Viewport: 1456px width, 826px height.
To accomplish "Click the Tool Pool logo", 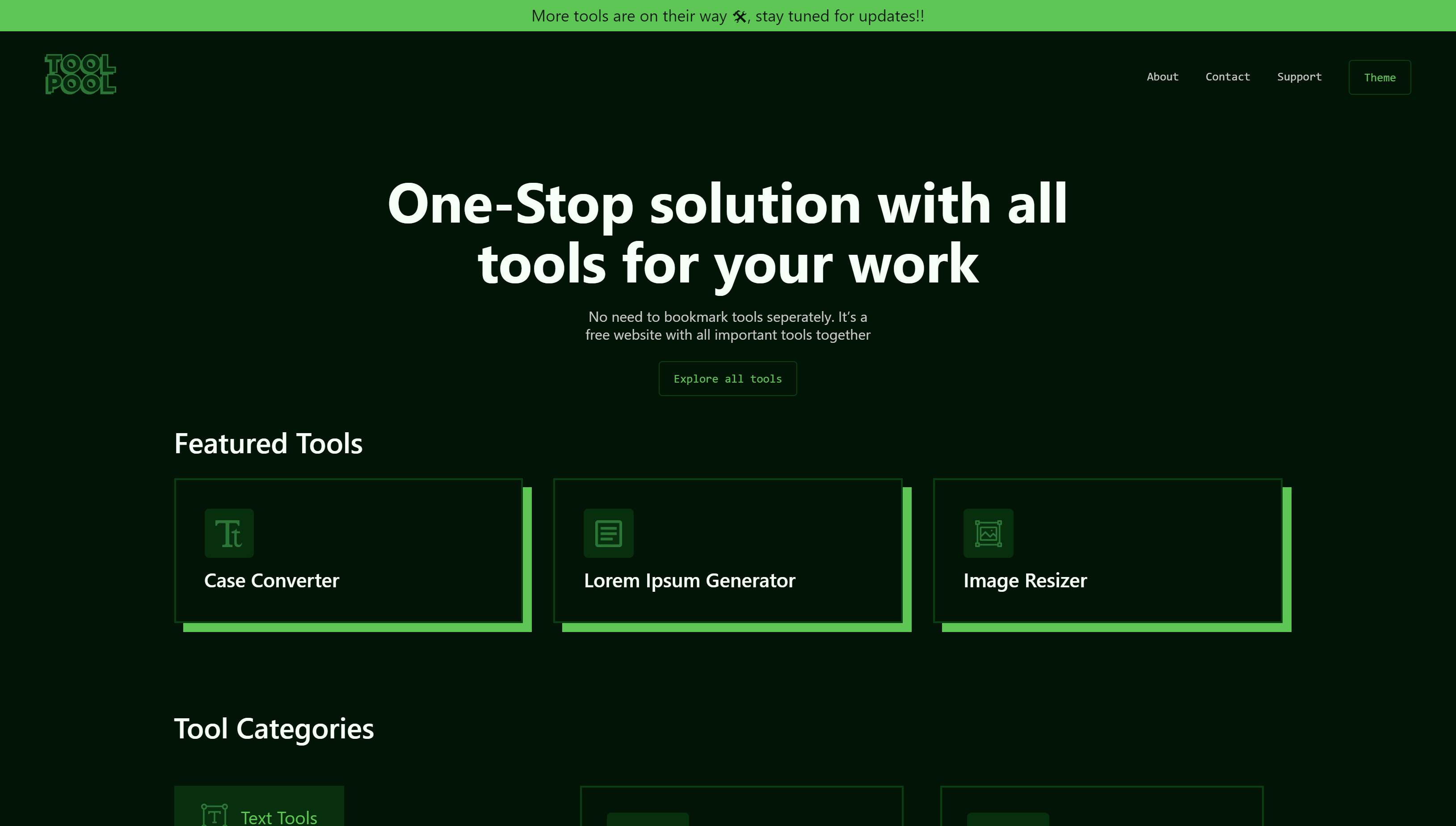I will 80,74.
